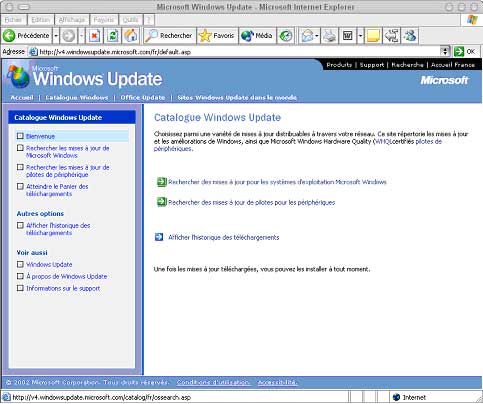
Task: Open the Rechercher search pane
Action: pos(169,35)
